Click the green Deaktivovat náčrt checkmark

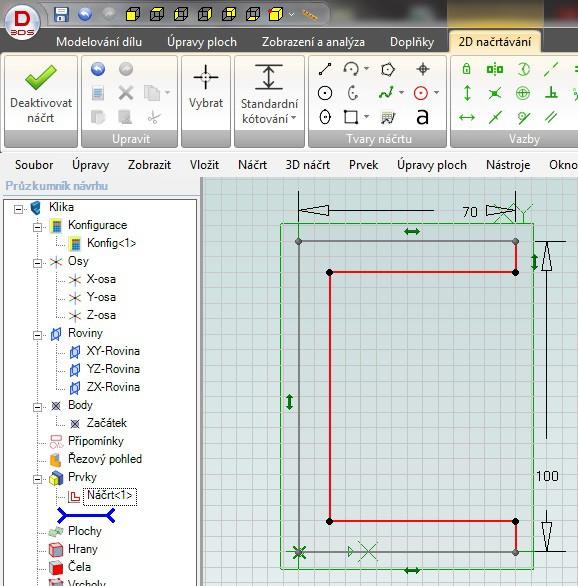pos(41,77)
